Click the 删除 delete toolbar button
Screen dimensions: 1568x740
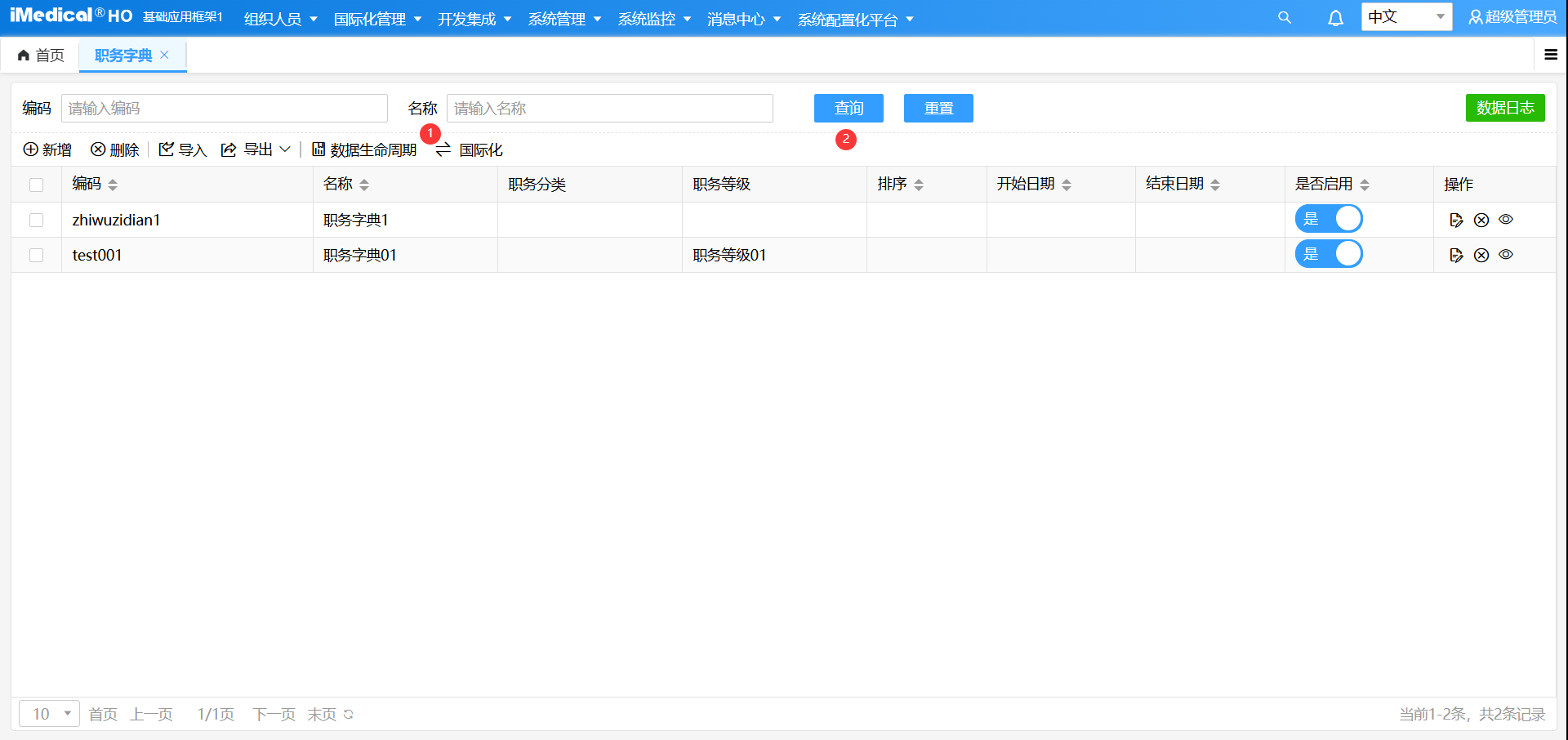click(x=114, y=149)
